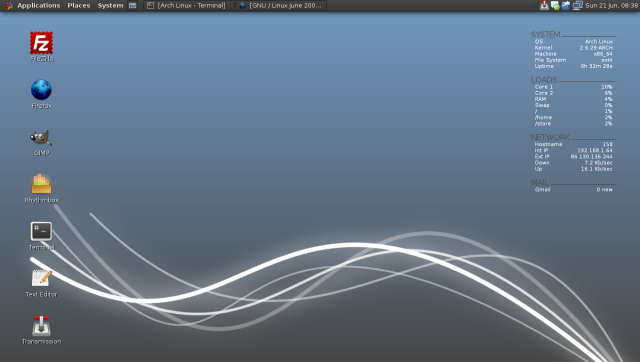
Task: Click the Int IP 192.168.1.64 value
Action: click(595, 151)
